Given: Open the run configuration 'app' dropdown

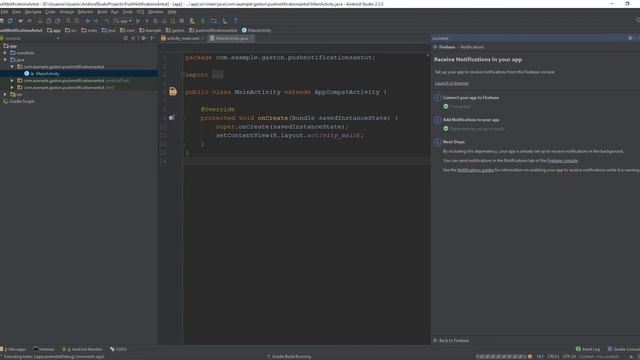Looking at the screenshot, I should click(123, 21).
